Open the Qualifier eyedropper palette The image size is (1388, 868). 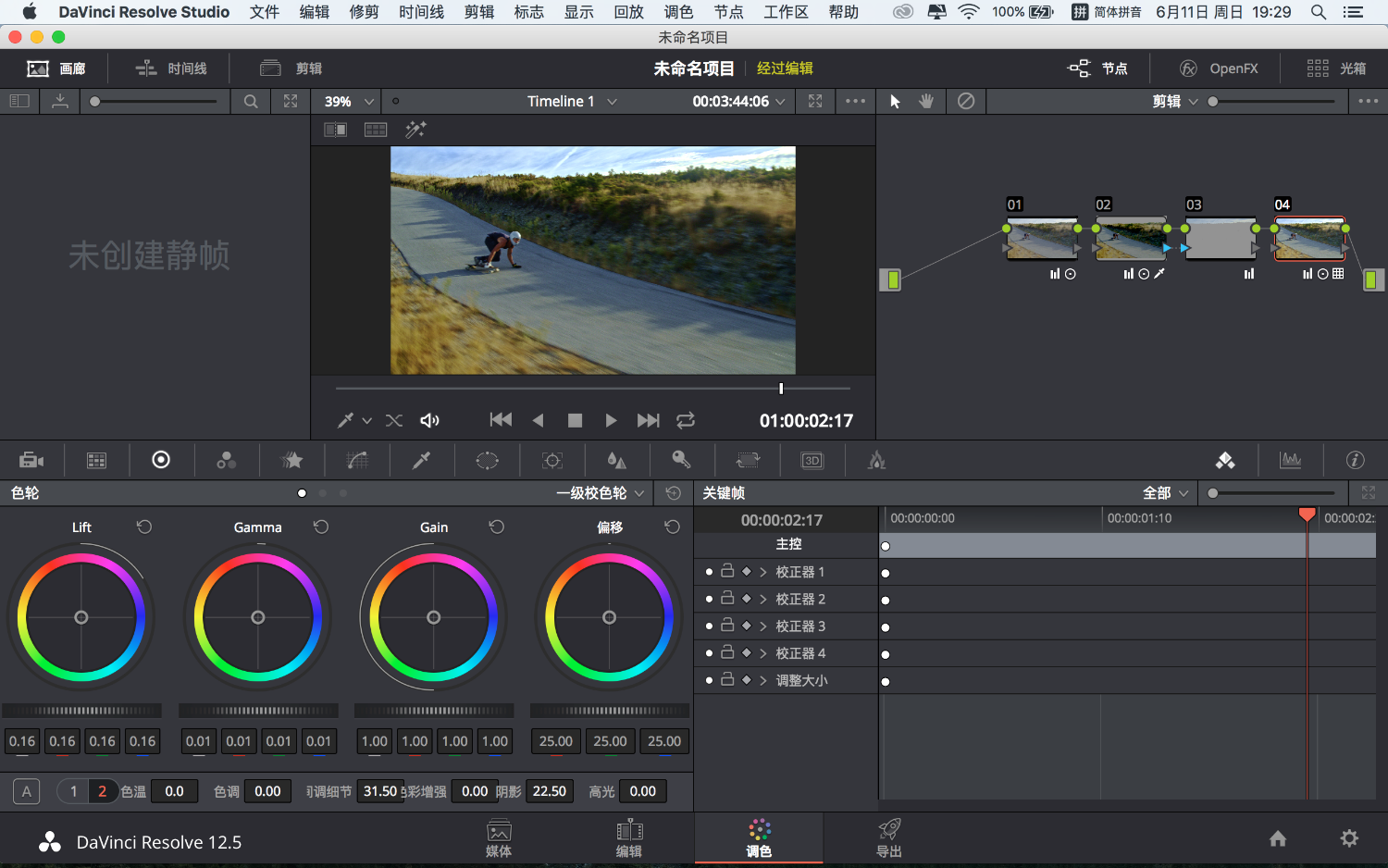click(x=422, y=460)
